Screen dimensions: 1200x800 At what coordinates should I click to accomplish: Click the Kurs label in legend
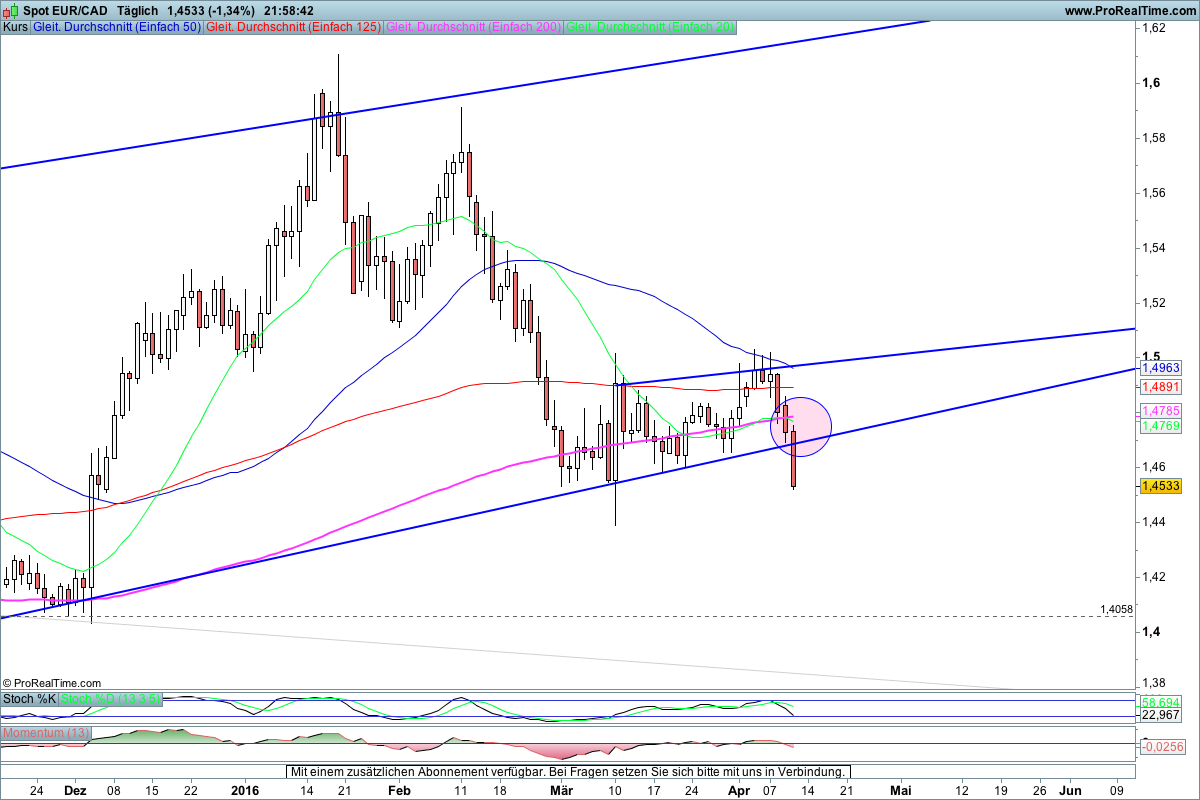(15, 27)
